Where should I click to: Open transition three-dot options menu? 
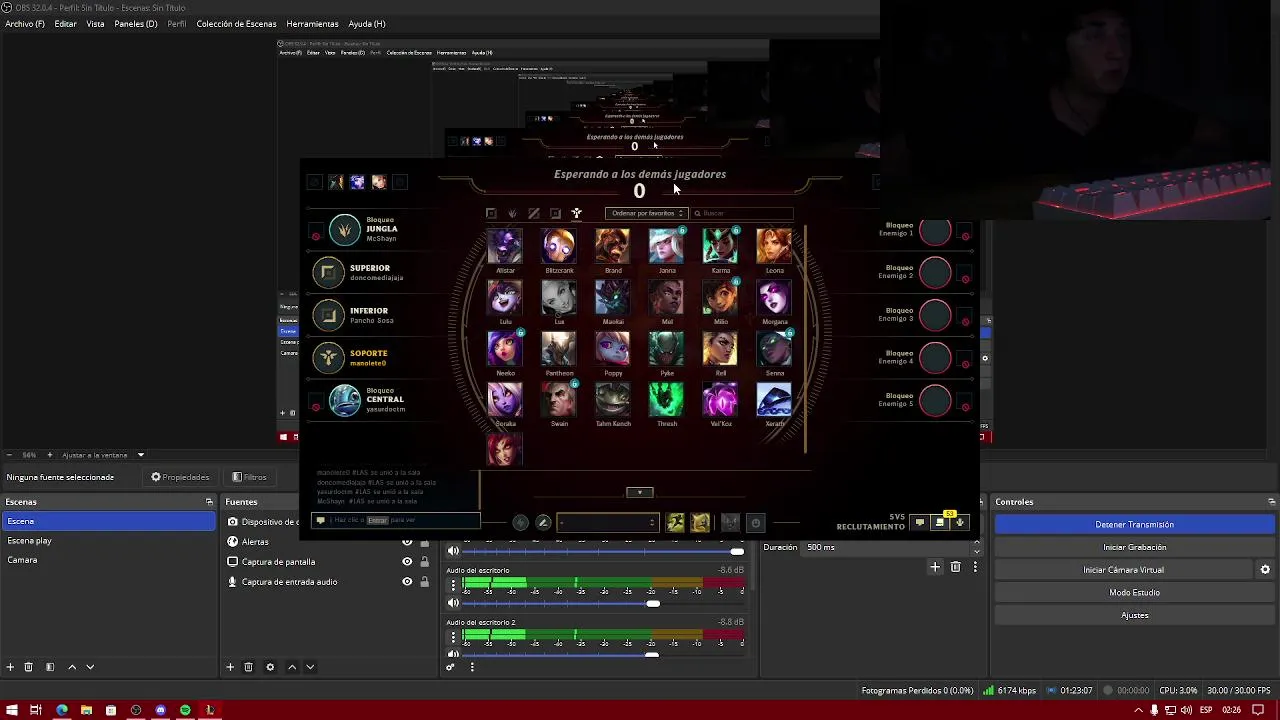point(975,567)
